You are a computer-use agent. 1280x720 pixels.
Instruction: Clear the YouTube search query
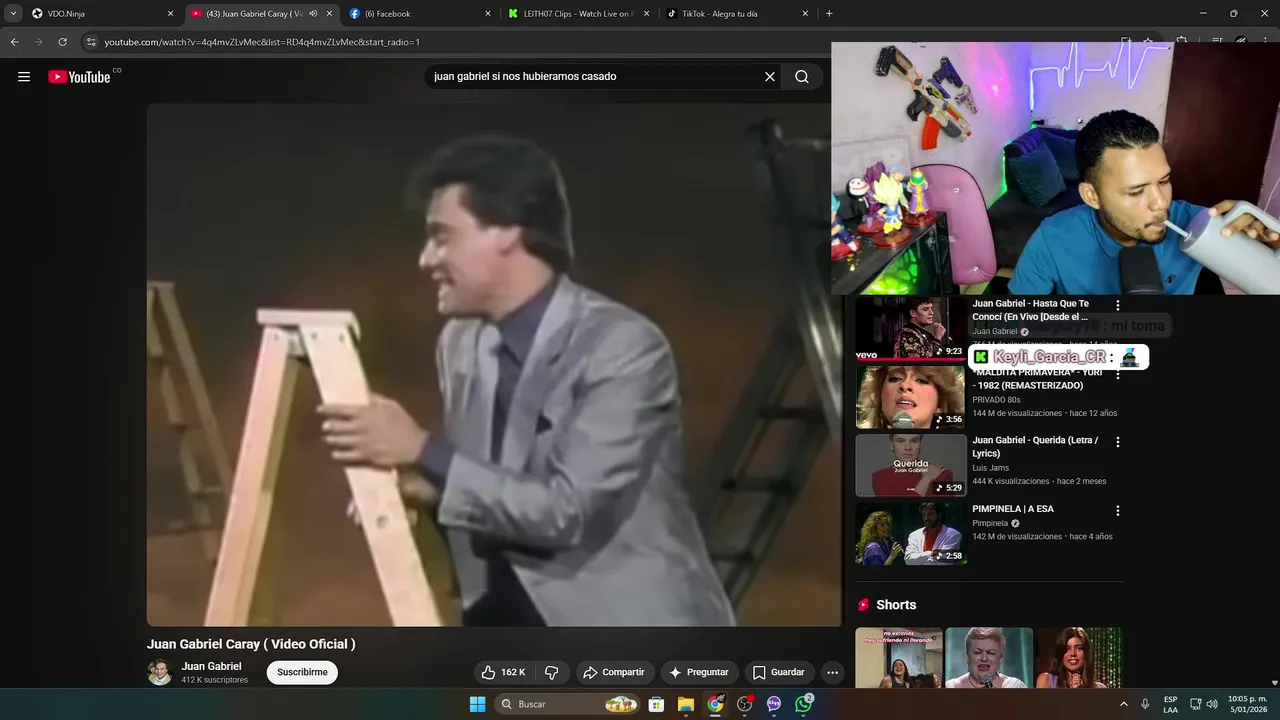770,77
